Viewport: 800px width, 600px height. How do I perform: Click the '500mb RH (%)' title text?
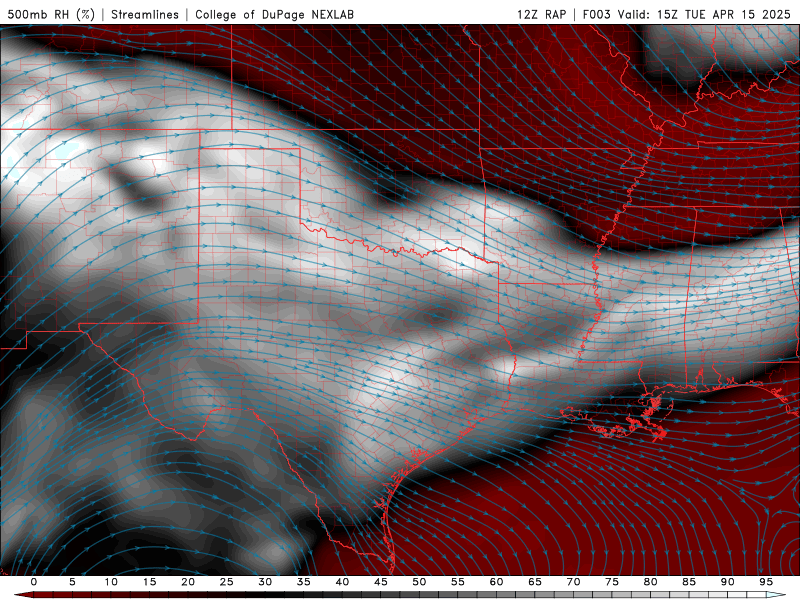[x=51, y=14]
